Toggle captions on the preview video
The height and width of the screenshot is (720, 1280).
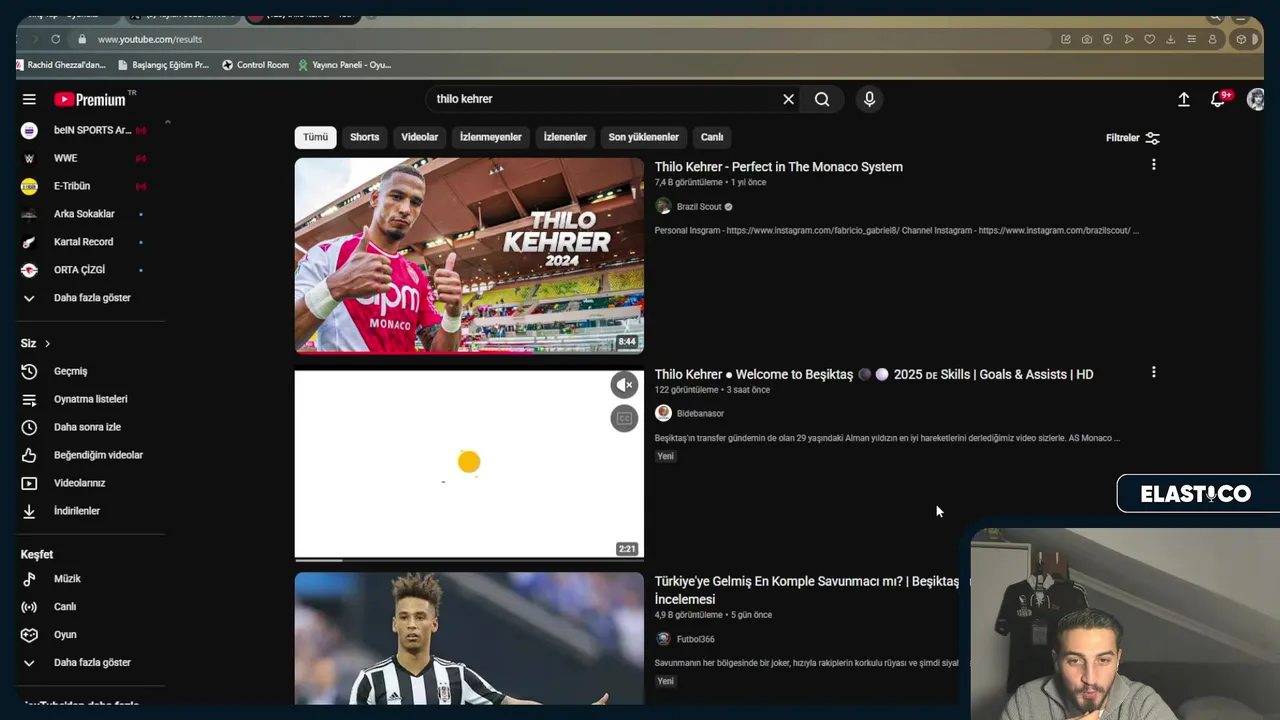624,419
